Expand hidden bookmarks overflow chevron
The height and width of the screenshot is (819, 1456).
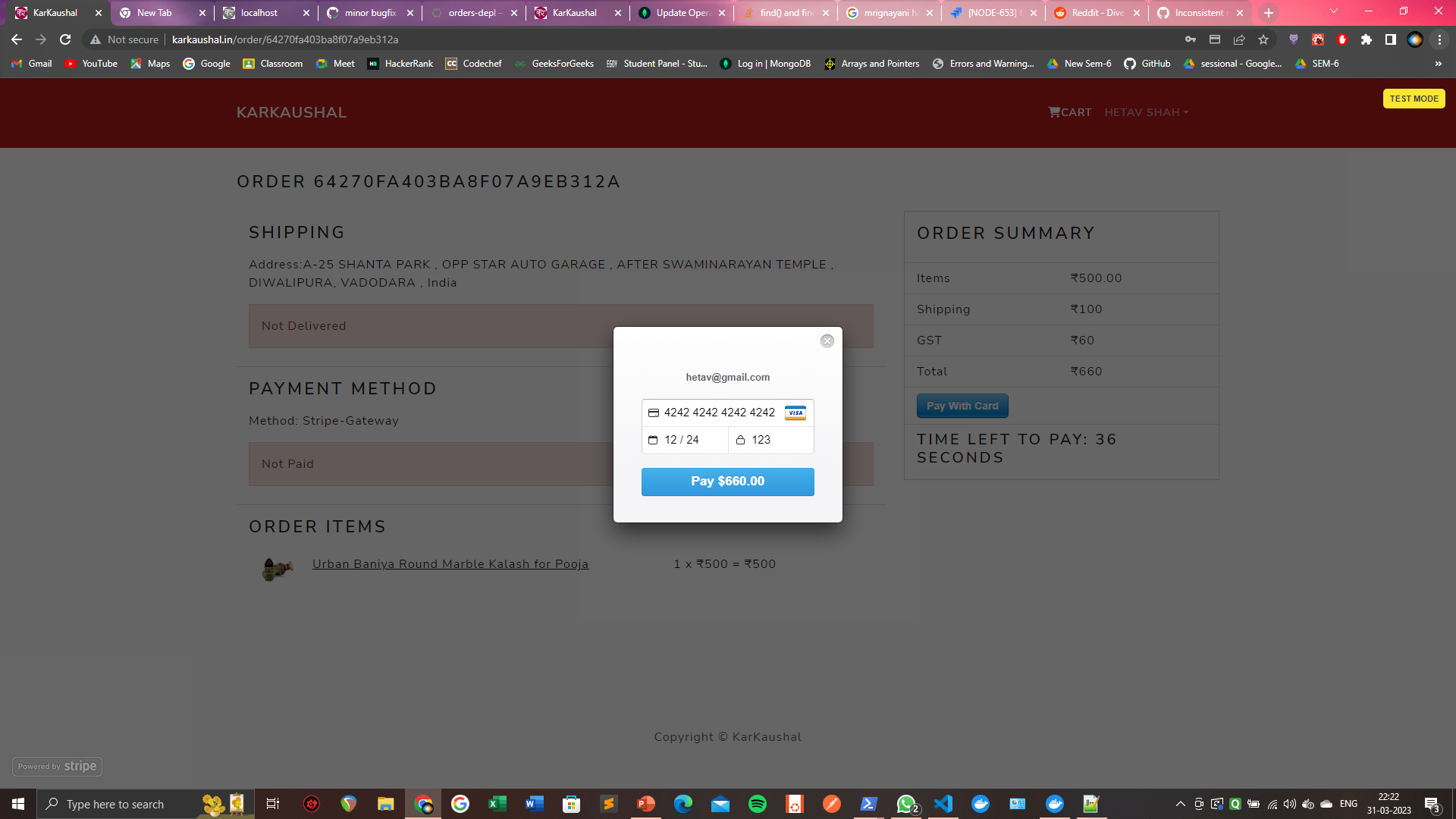click(x=1438, y=64)
